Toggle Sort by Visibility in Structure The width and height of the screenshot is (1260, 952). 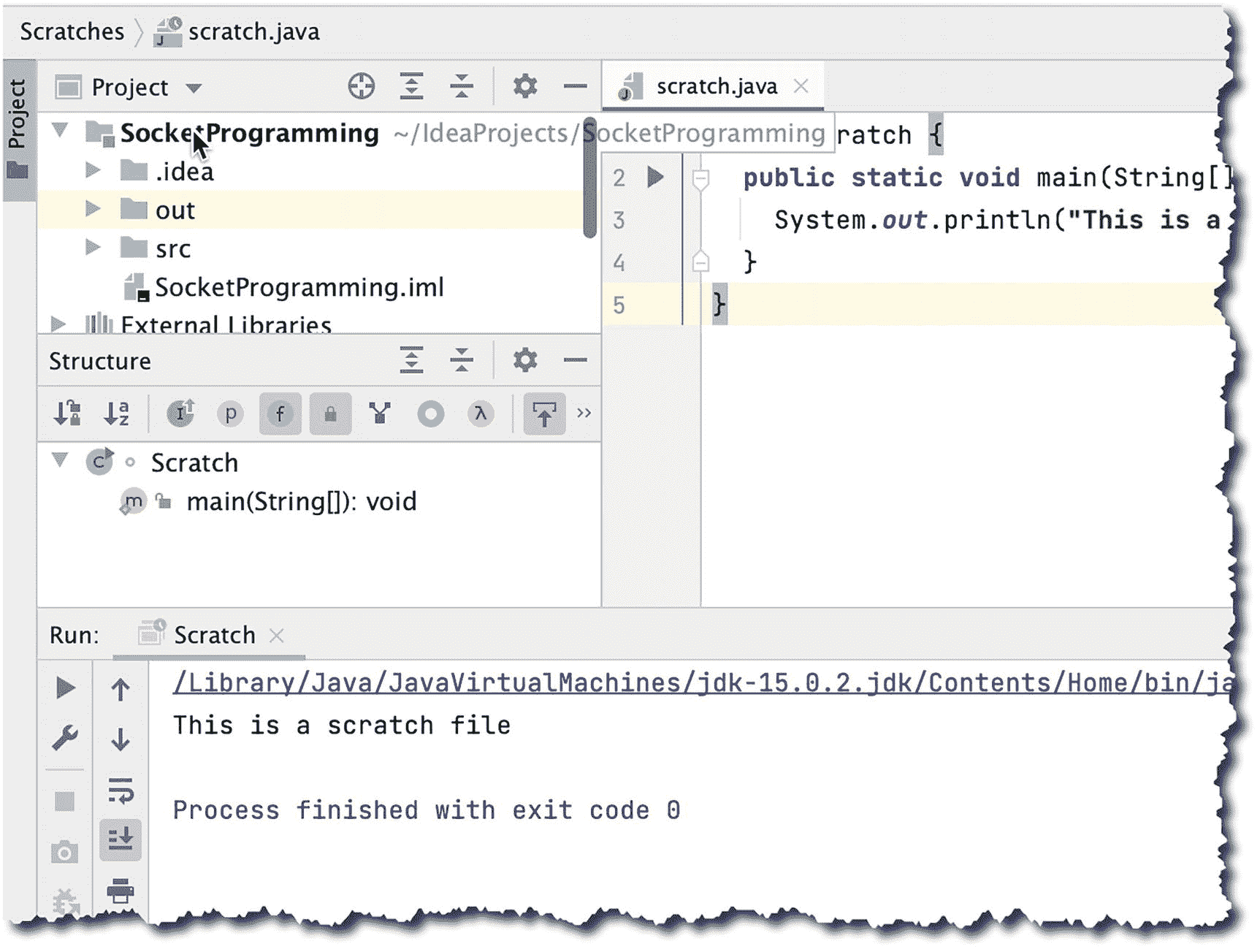(67, 414)
